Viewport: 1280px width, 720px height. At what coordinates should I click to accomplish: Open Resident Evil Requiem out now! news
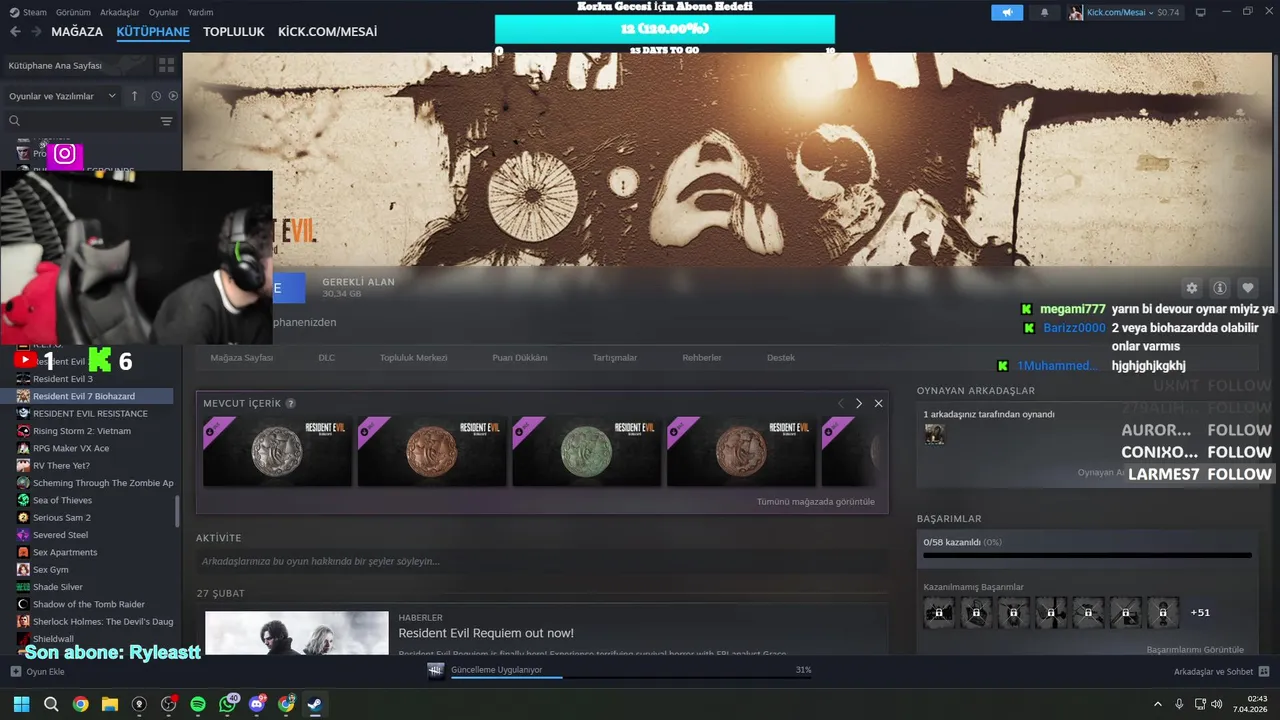(486, 633)
